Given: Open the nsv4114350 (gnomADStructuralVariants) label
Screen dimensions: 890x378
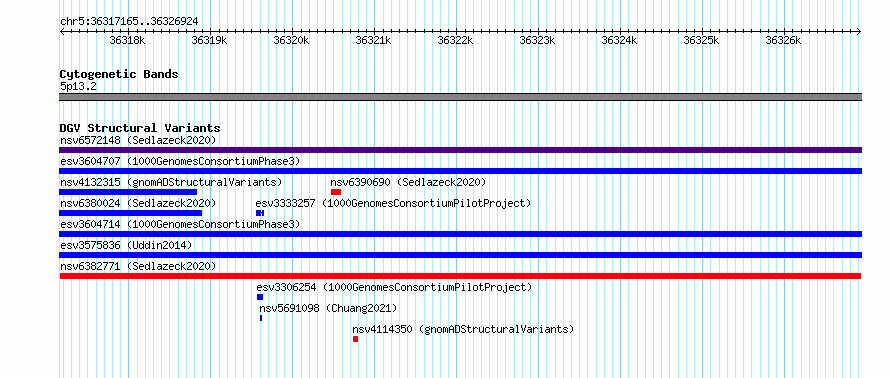Looking at the screenshot, I should pos(463,329).
